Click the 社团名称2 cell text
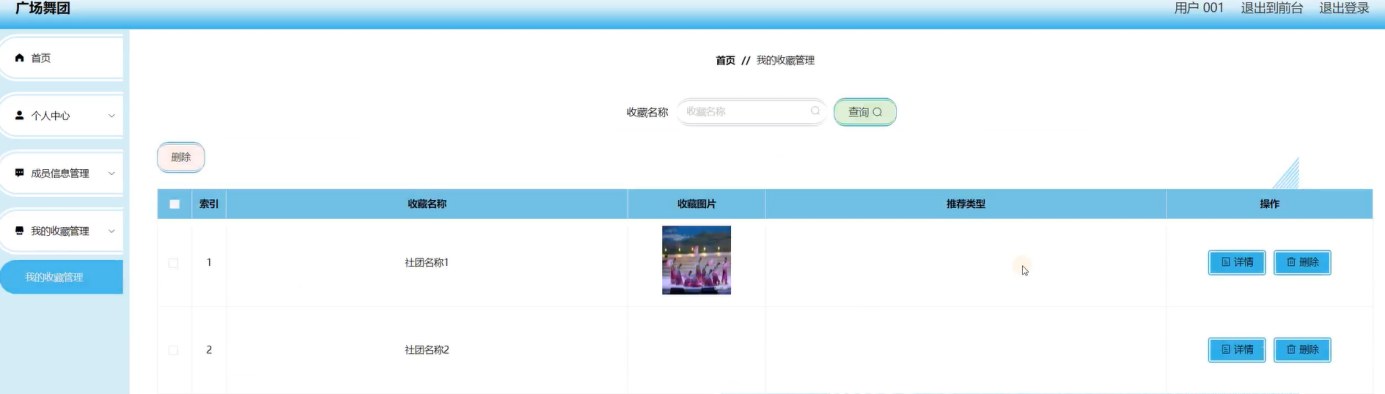Screen dimensions: 1385x394 click(x=427, y=350)
